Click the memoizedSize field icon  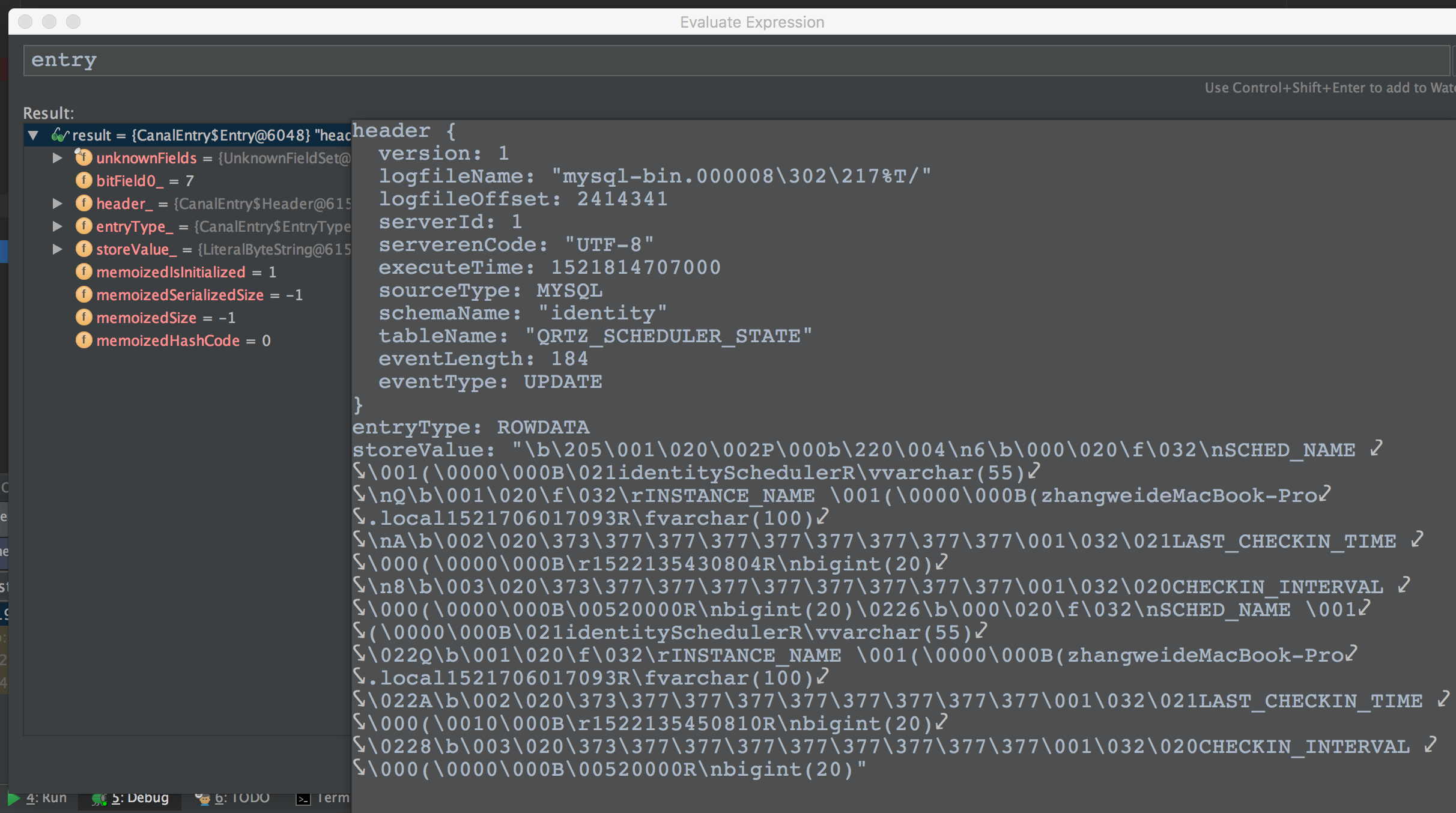(83, 317)
